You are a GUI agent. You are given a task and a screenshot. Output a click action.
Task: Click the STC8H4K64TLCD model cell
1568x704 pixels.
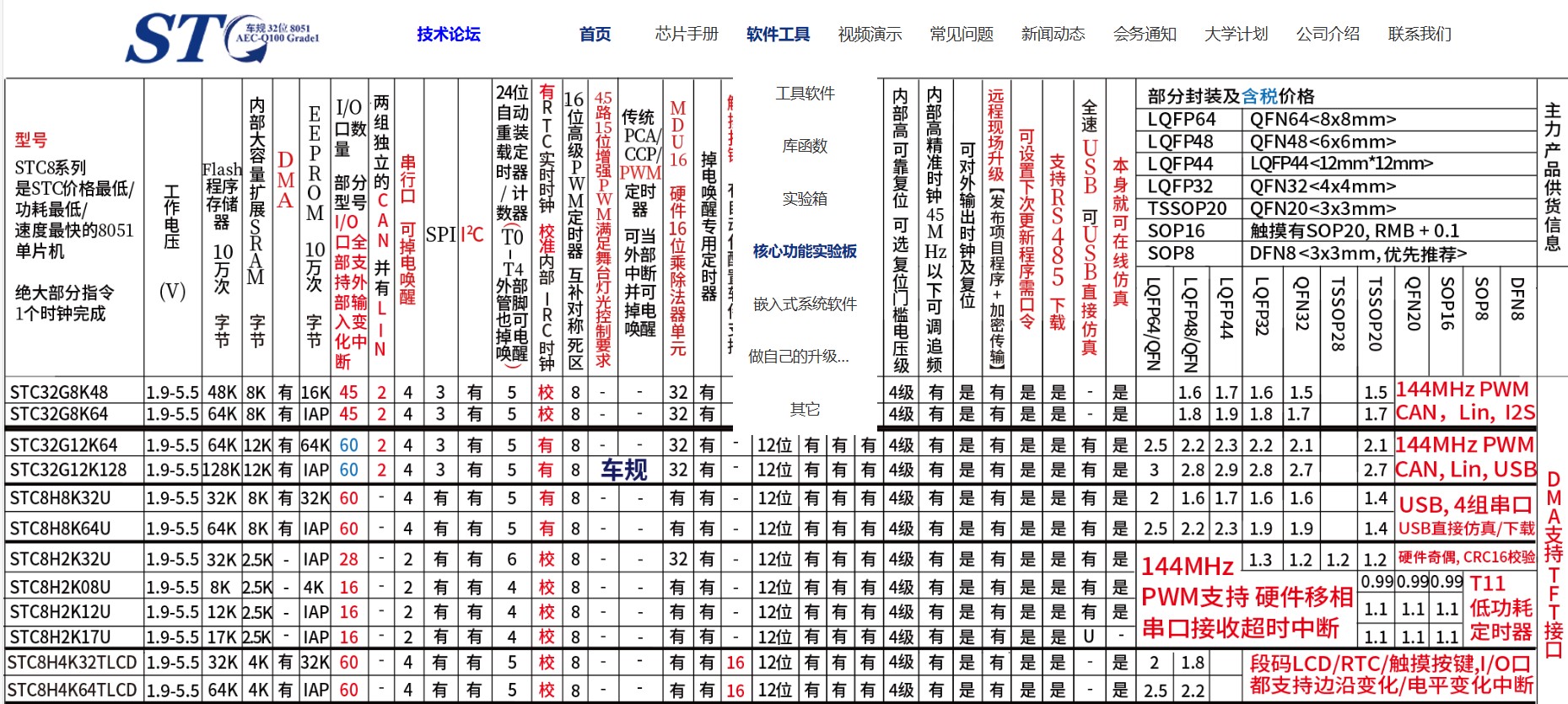click(x=73, y=690)
